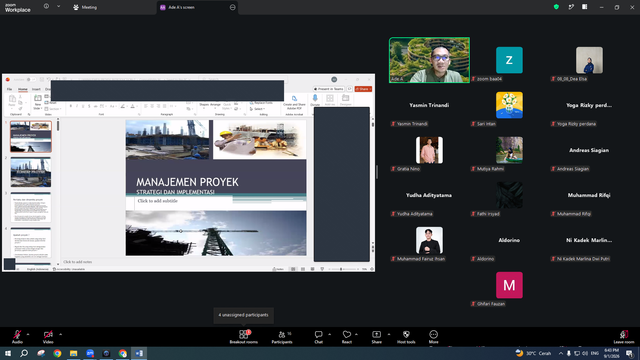Toggle the Zoom layout view icon
Viewport: 640px width, 360px height.
[x=584, y=7]
